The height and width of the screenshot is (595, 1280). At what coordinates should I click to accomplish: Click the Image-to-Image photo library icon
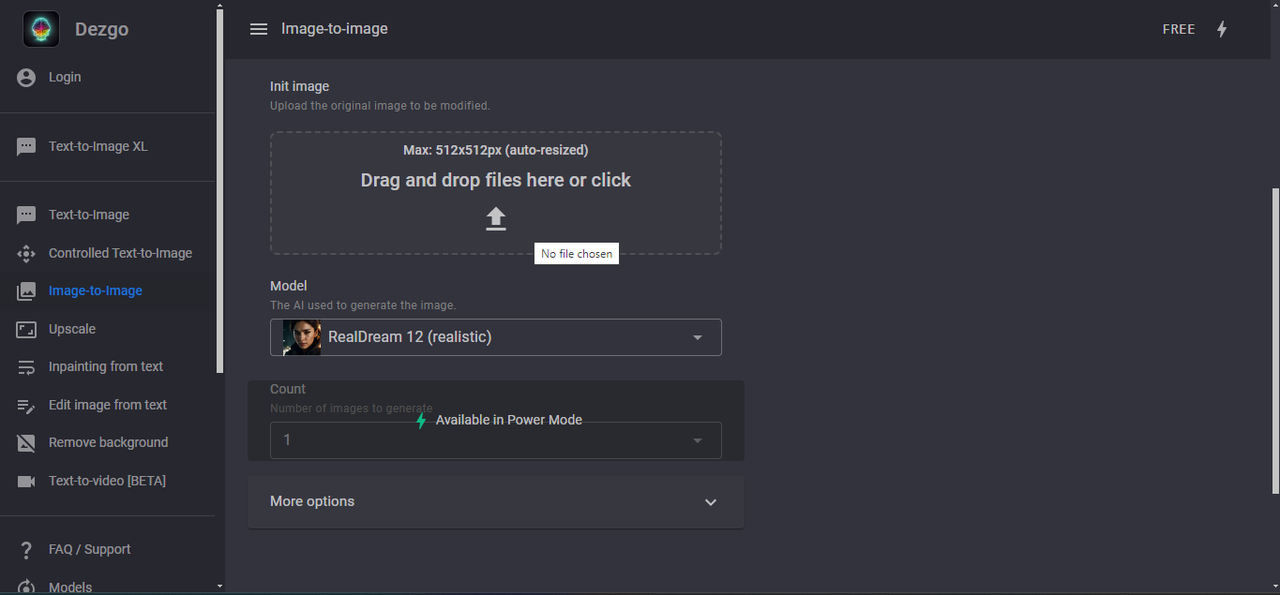(x=27, y=291)
